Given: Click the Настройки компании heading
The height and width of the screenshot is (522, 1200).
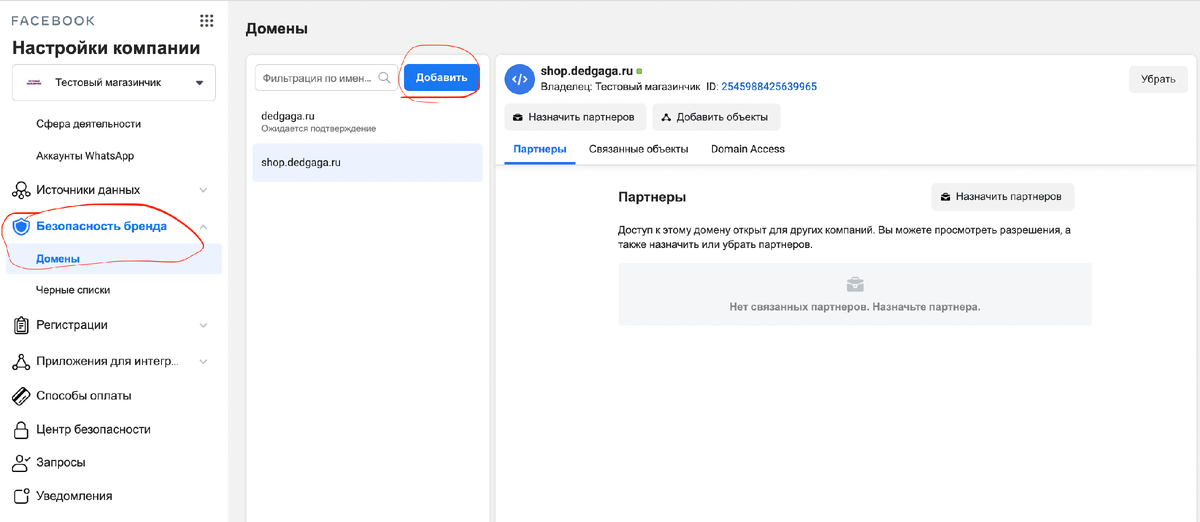Looking at the screenshot, I should [x=106, y=48].
